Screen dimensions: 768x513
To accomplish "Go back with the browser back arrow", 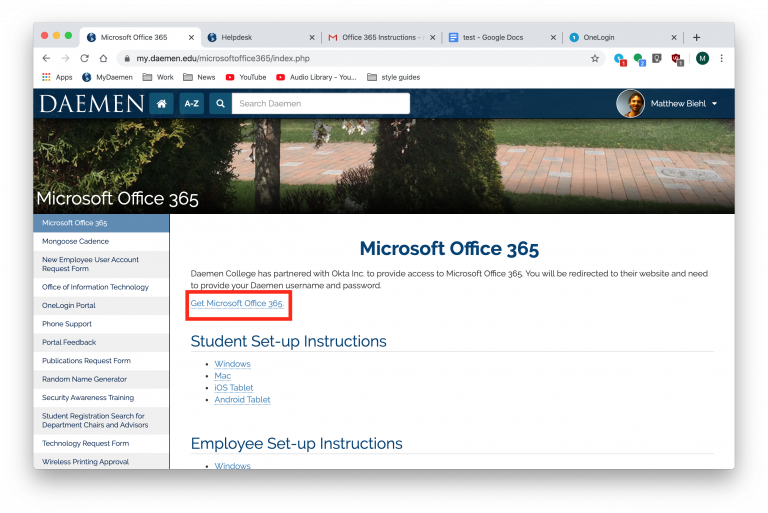I will click(x=47, y=58).
